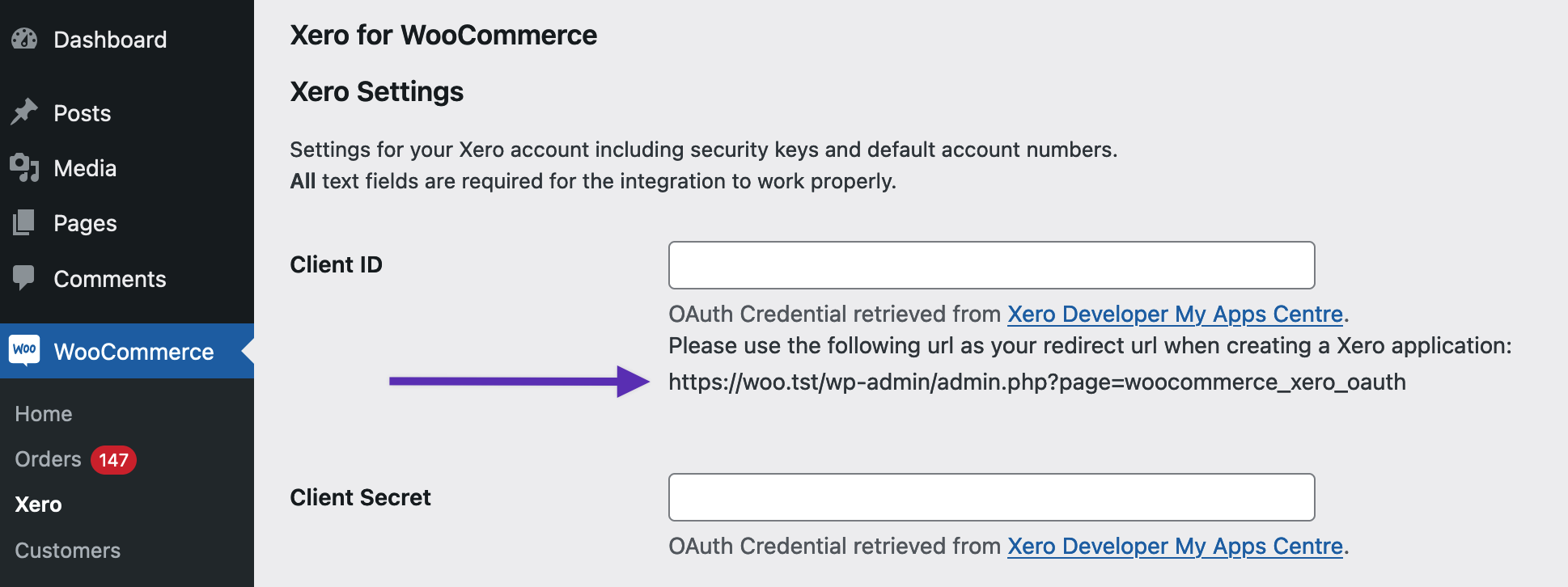Click the Pages stacked-pages icon
Screen dimensions: 1568x587
pos(24,223)
